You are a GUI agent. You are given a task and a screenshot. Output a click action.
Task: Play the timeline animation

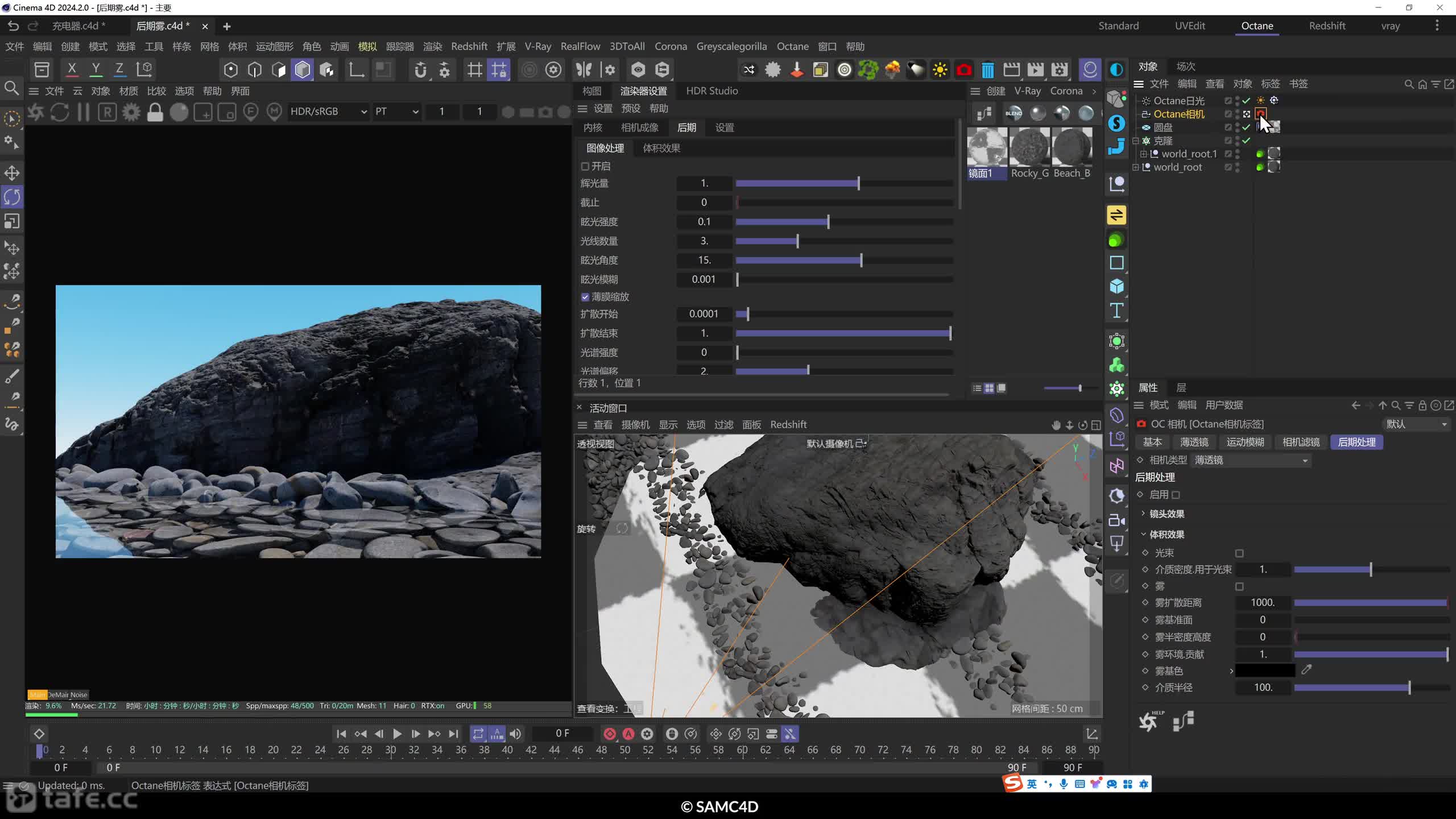pos(398,734)
